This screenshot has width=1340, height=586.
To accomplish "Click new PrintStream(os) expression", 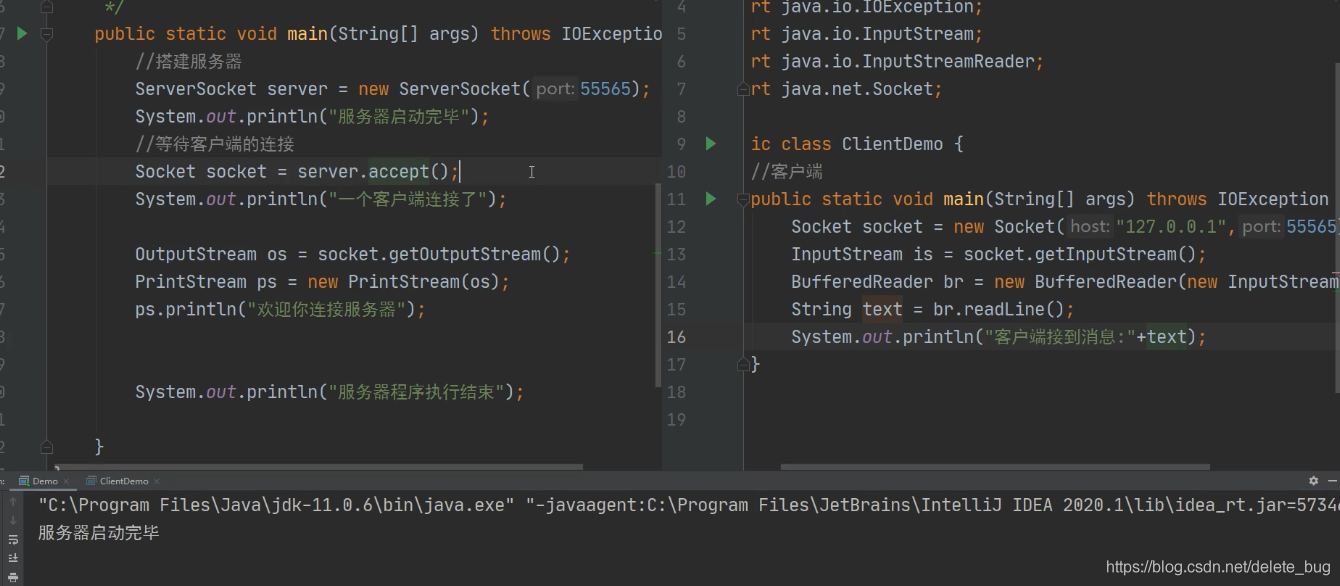I will click(402, 282).
